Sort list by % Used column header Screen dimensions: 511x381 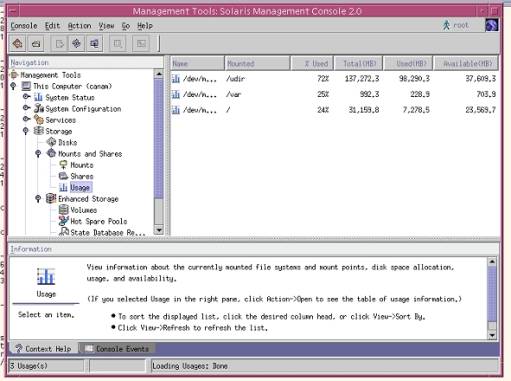[x=312, y=63]
